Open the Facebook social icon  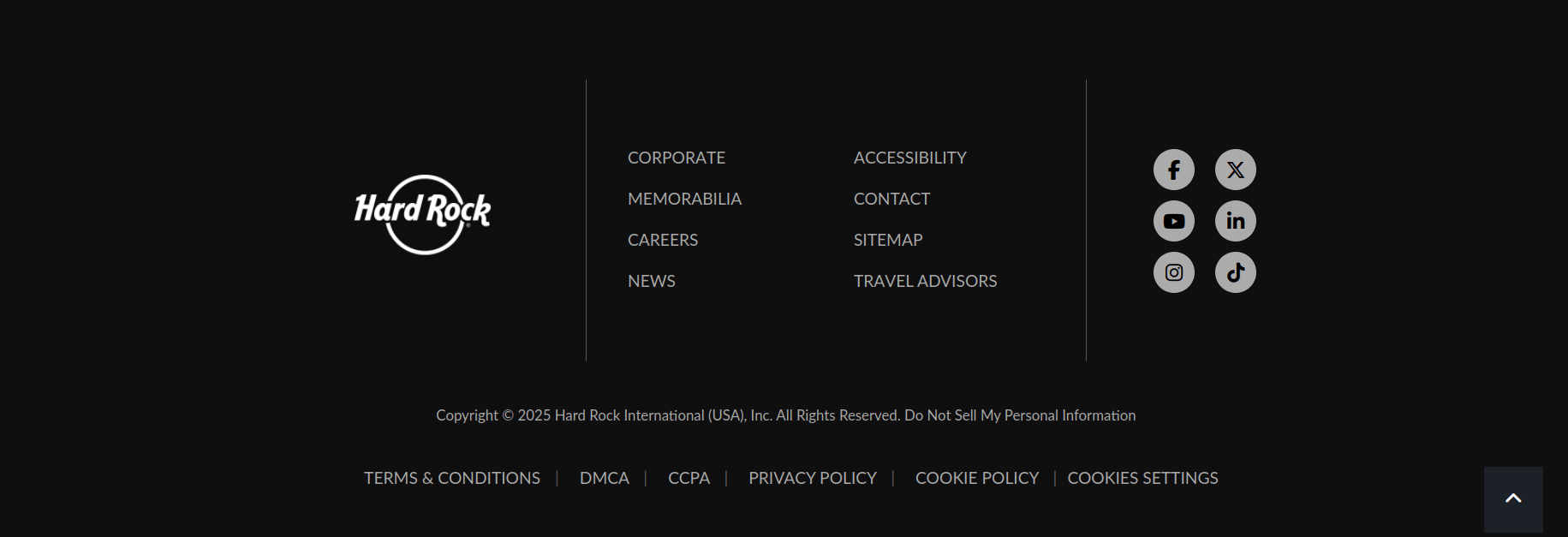(1173, 170)
